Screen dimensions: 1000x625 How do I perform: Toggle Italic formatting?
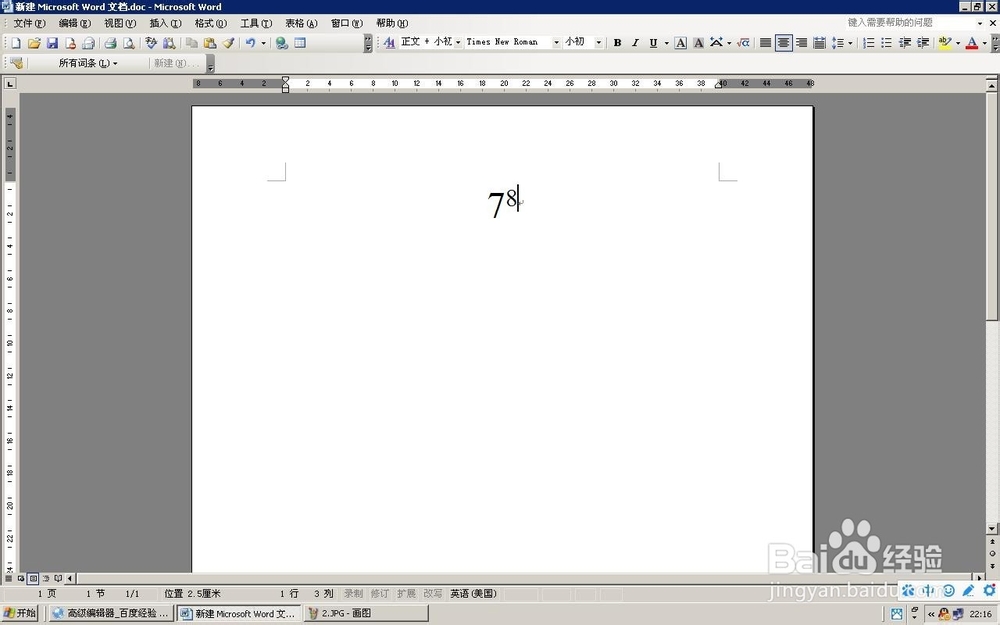coord(635,43)
